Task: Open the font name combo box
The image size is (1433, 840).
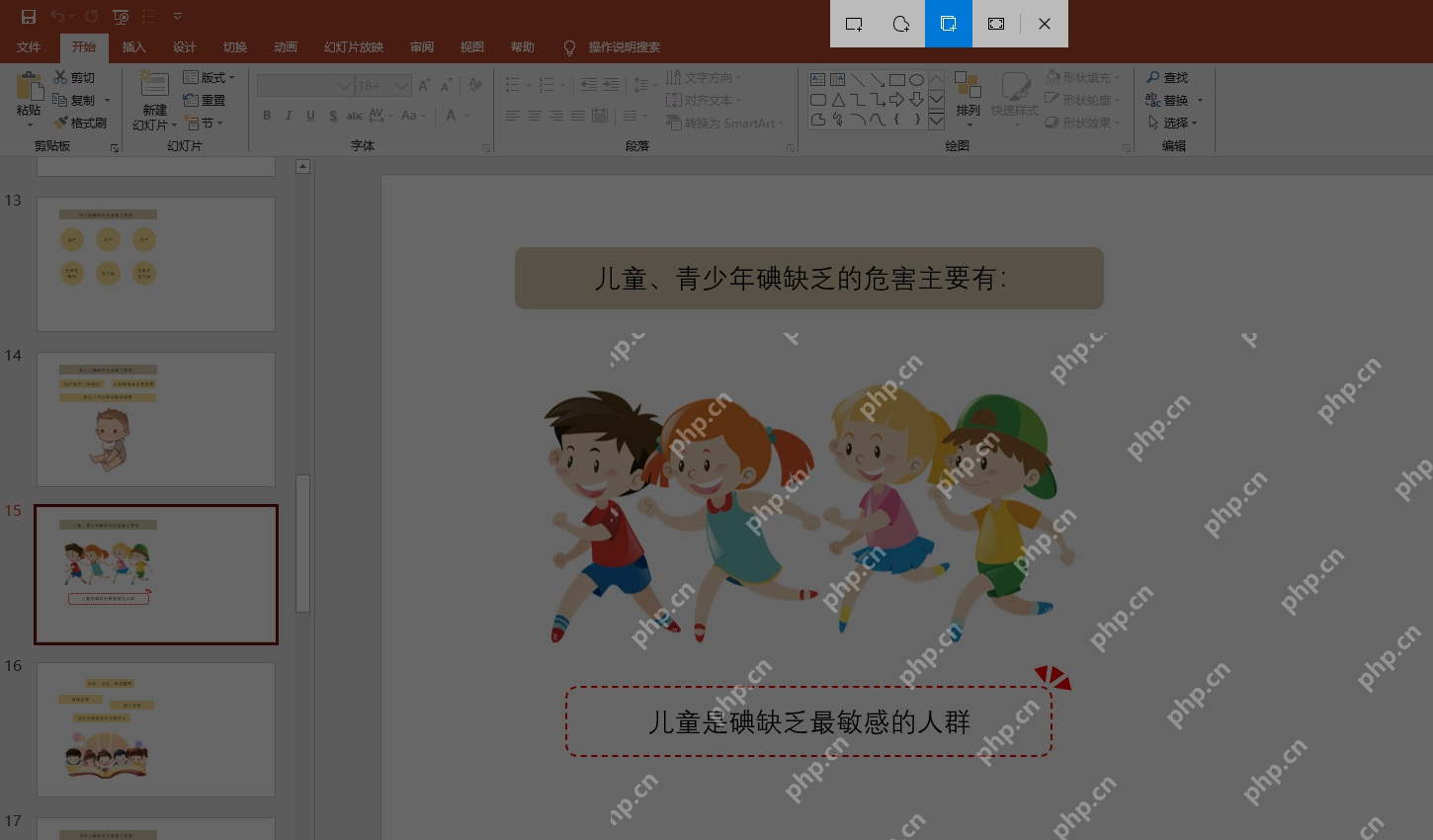Action: 305,86
